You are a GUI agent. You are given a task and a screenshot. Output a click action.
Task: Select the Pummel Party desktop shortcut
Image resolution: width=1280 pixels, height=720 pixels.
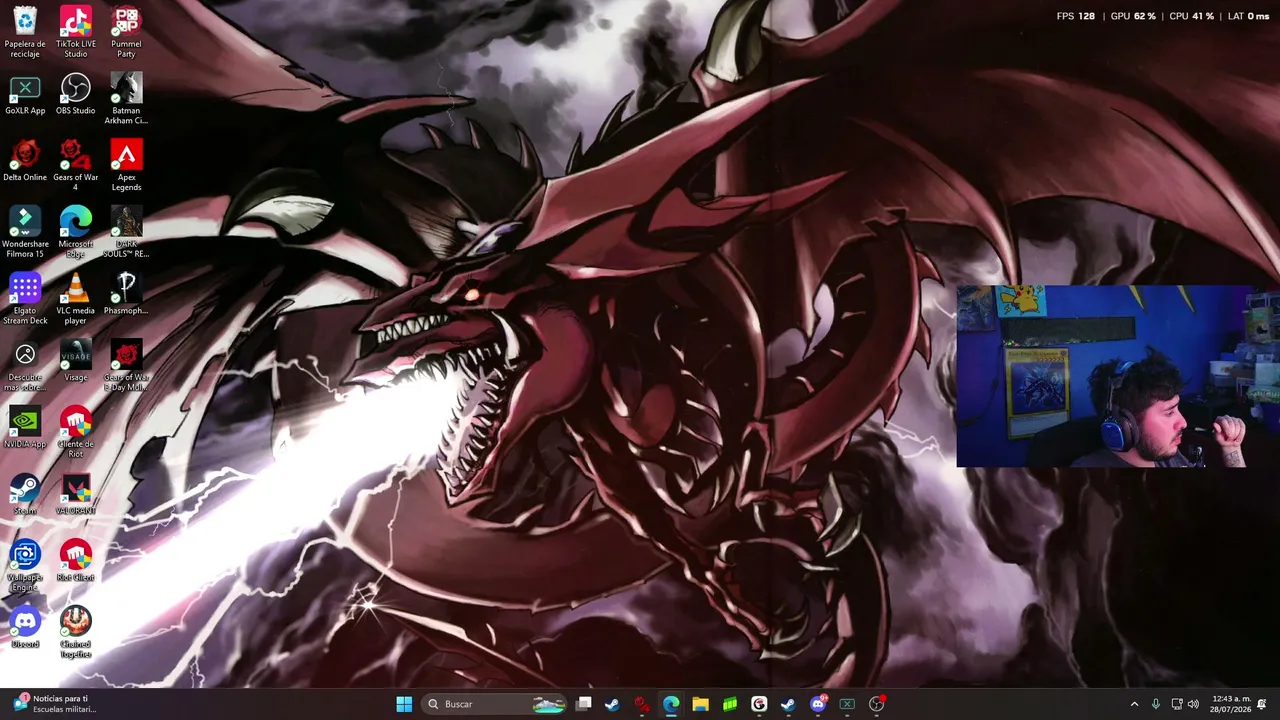[126, 32]
